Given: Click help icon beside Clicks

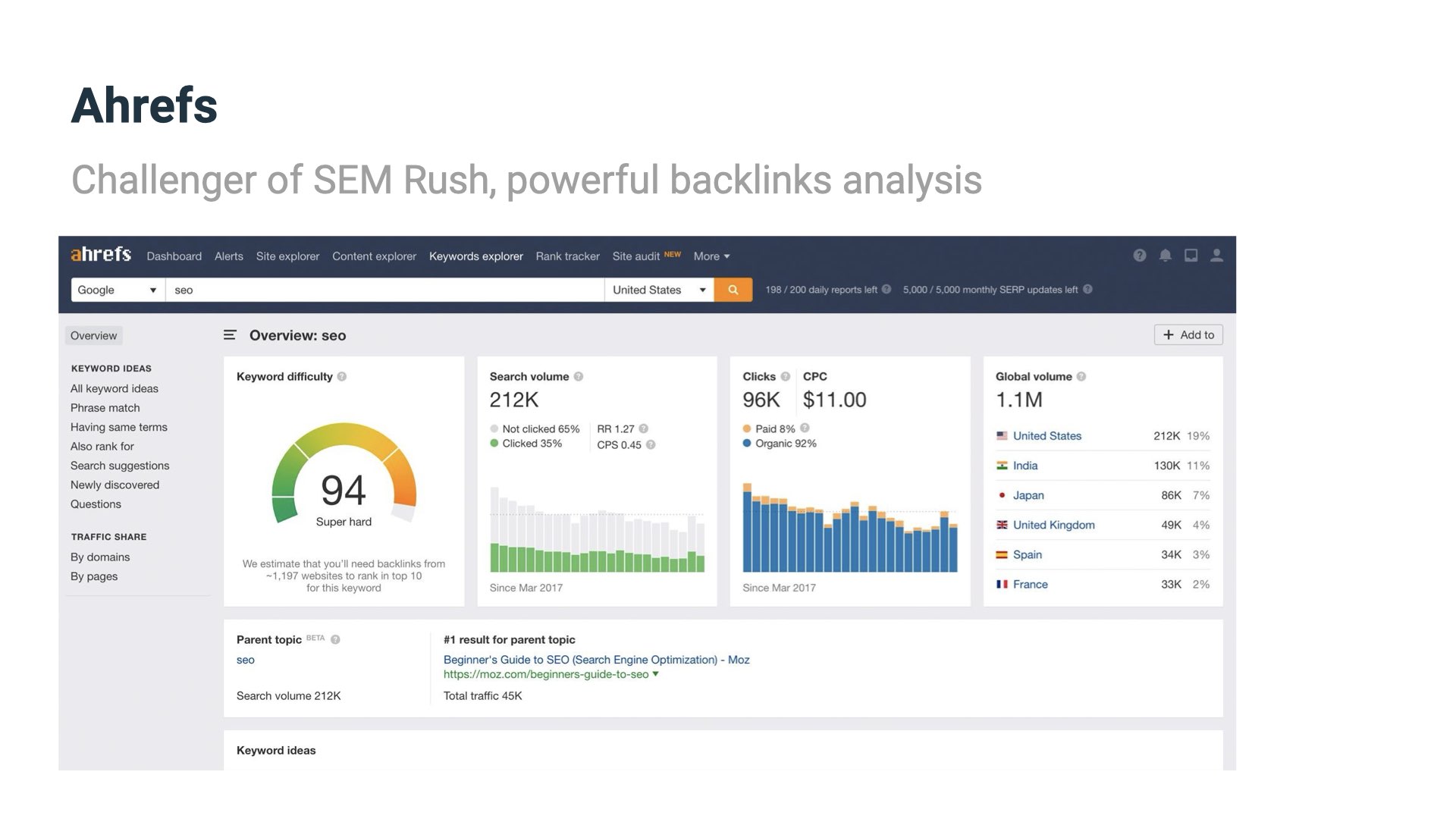Looking at the screenshot, I should 786,376.
